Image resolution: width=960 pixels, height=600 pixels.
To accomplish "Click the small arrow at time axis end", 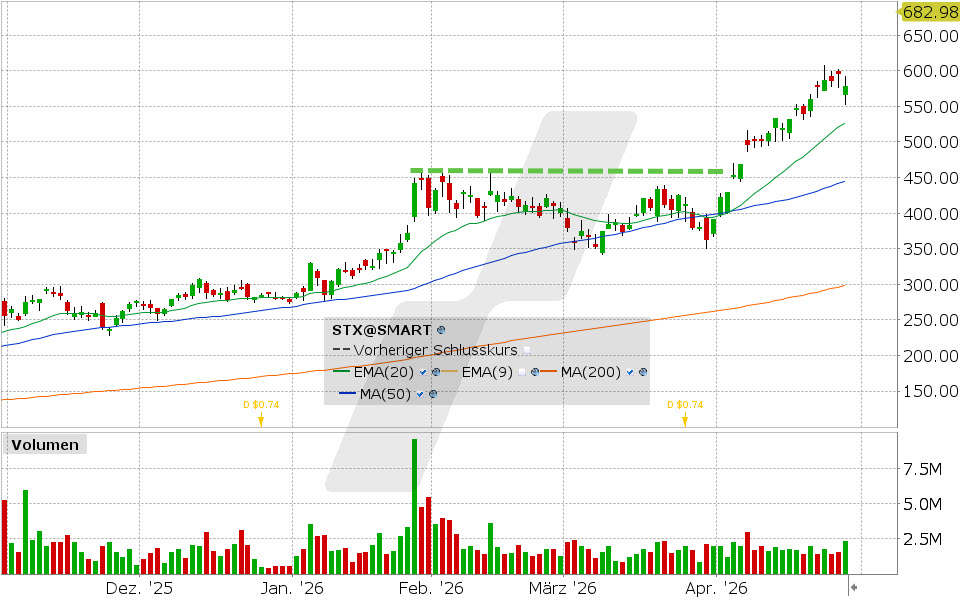I will (853, 587).
